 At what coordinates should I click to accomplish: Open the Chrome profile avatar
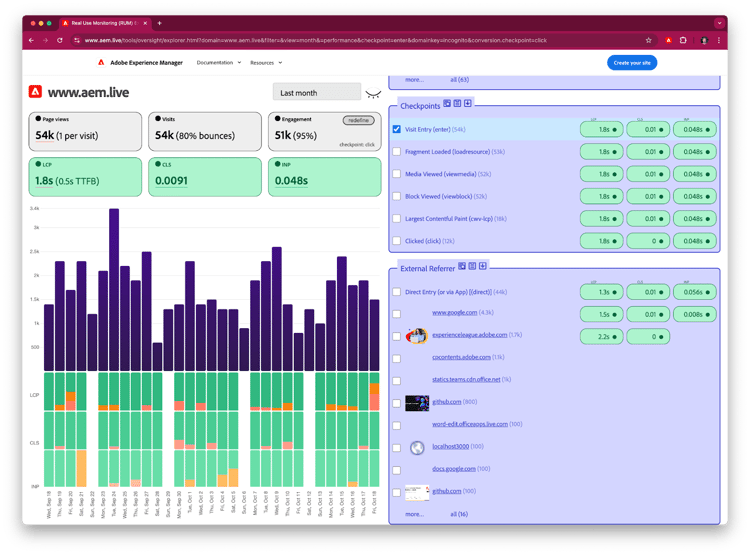(x=704, y=41)
